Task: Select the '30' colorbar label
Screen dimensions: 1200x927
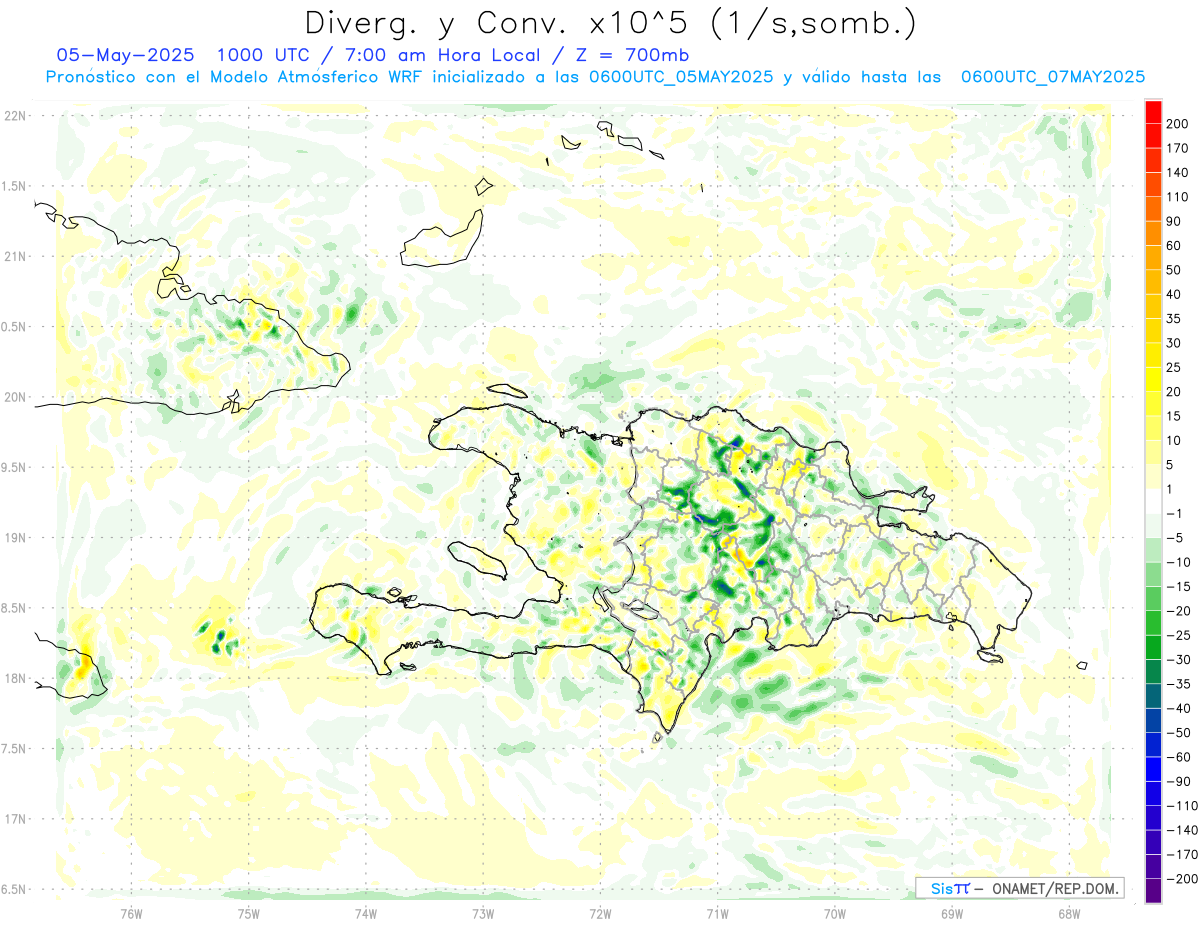Action: [x=1174, y=343]
